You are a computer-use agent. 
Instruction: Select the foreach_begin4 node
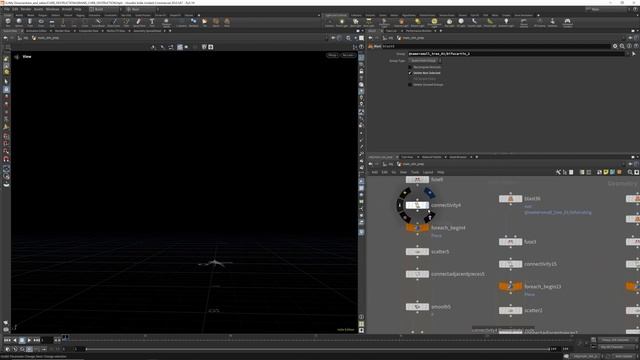click(x=417, y=228)
